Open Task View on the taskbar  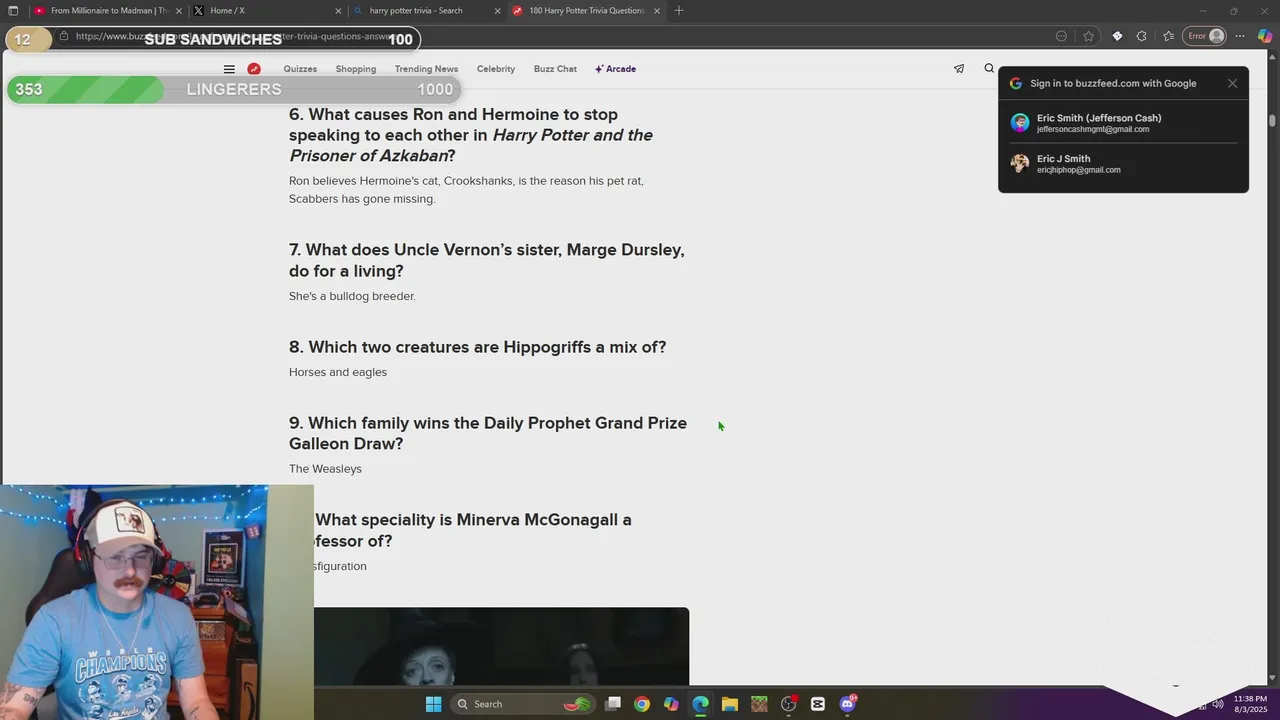[613, 704]
